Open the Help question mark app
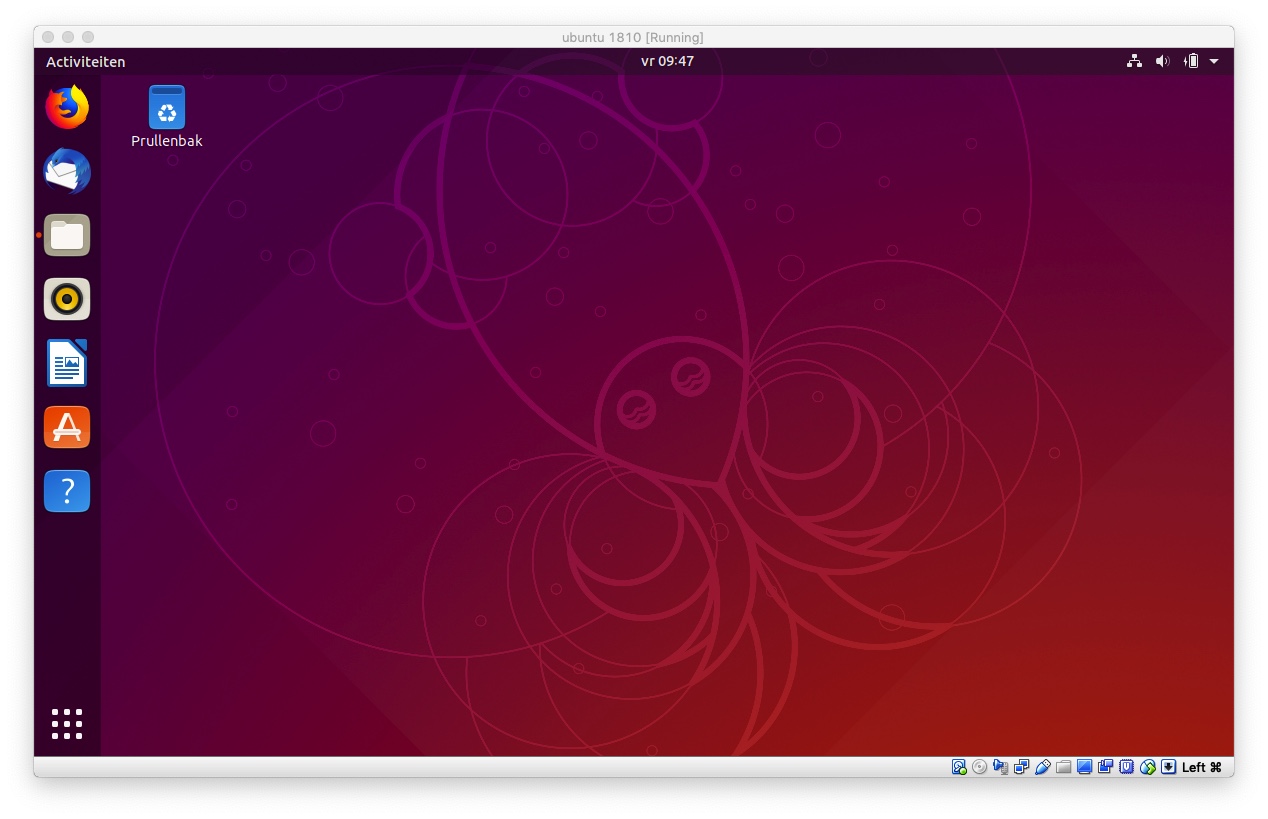The height and width of the screenshot is (819, 1268). tap(67, 491)
